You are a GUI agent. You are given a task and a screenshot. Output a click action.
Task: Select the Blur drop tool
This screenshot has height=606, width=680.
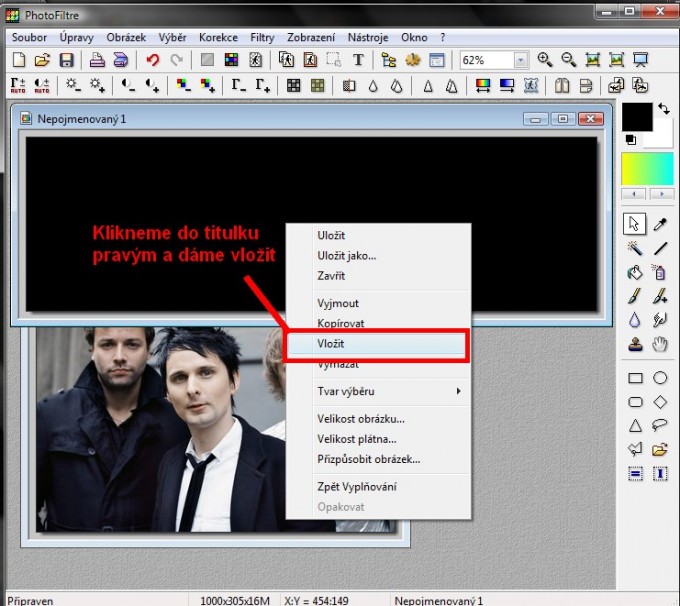click(x=635, y=321)
